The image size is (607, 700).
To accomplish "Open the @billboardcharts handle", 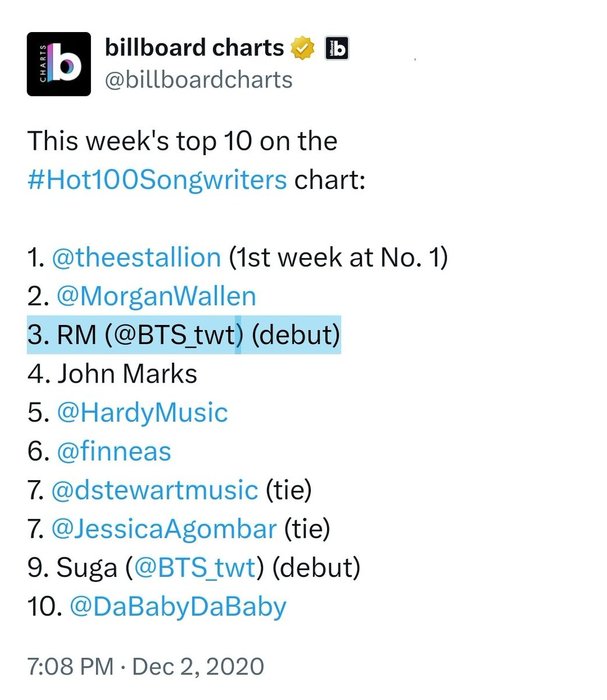I will click(199, 80).
